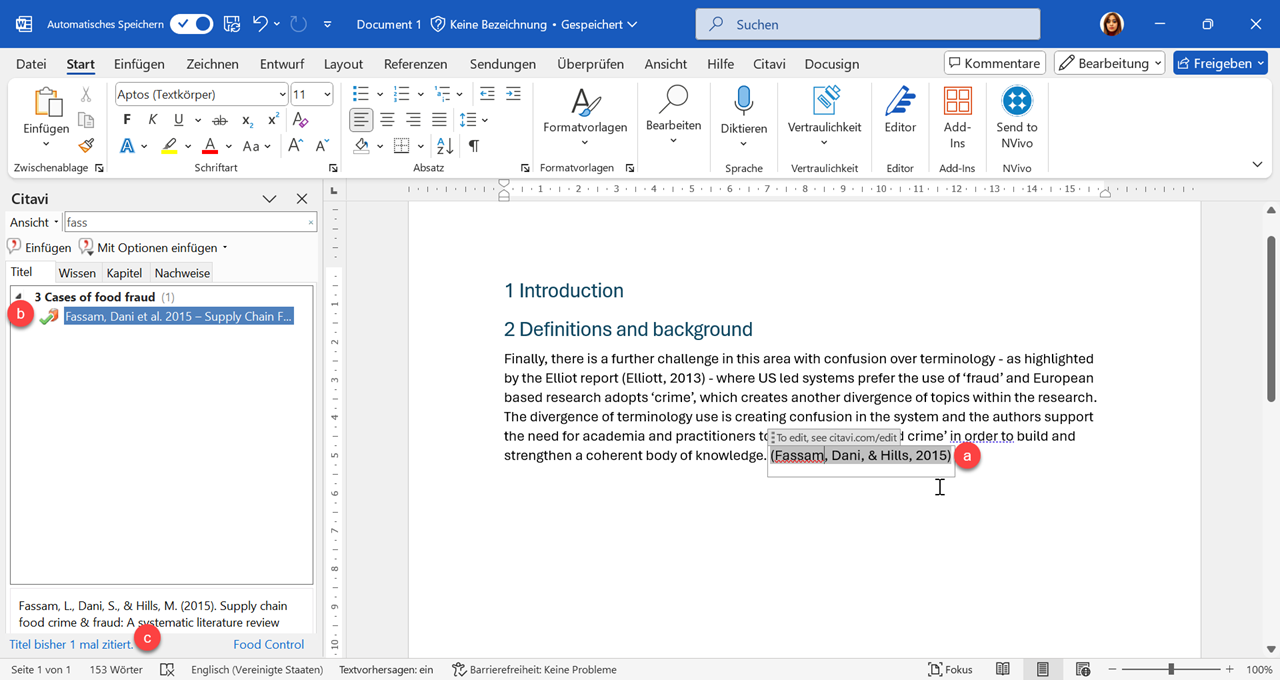The height and width of the screenshot is (680, 1280).
Task: Click the Diktieren microphone icon
Action: pyautogui.click(x=743, y=102)
